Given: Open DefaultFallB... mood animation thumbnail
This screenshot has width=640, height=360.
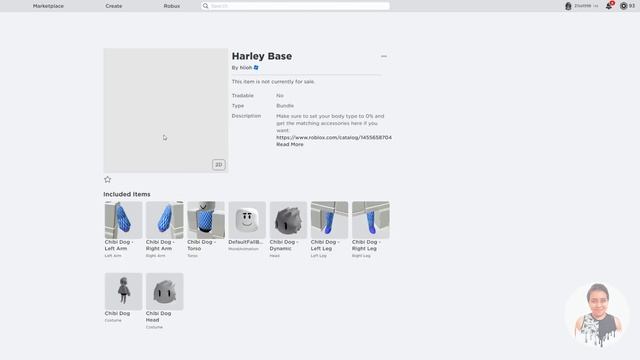Looking at the screenshot, I should point(247,220).
